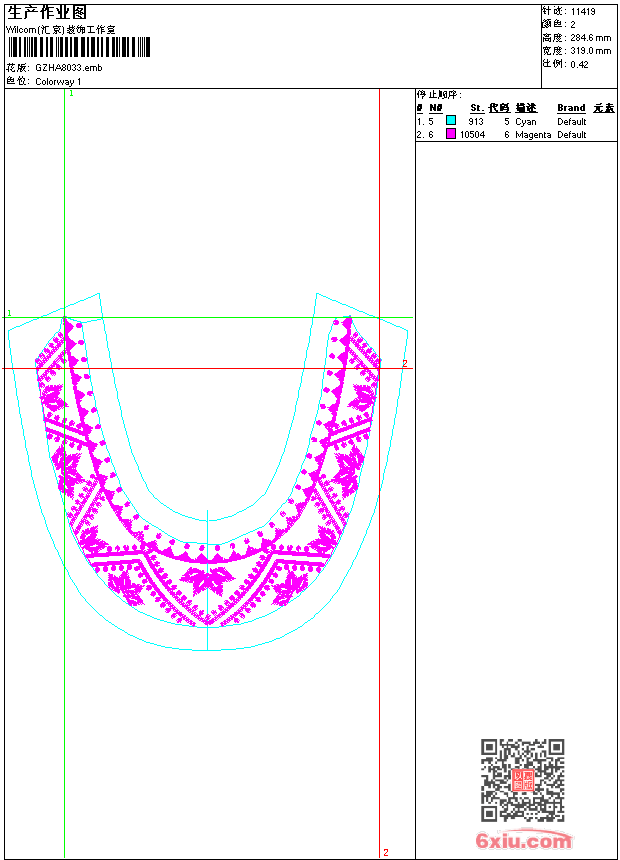Click the barcode under the studio name

tap(79, 47)
